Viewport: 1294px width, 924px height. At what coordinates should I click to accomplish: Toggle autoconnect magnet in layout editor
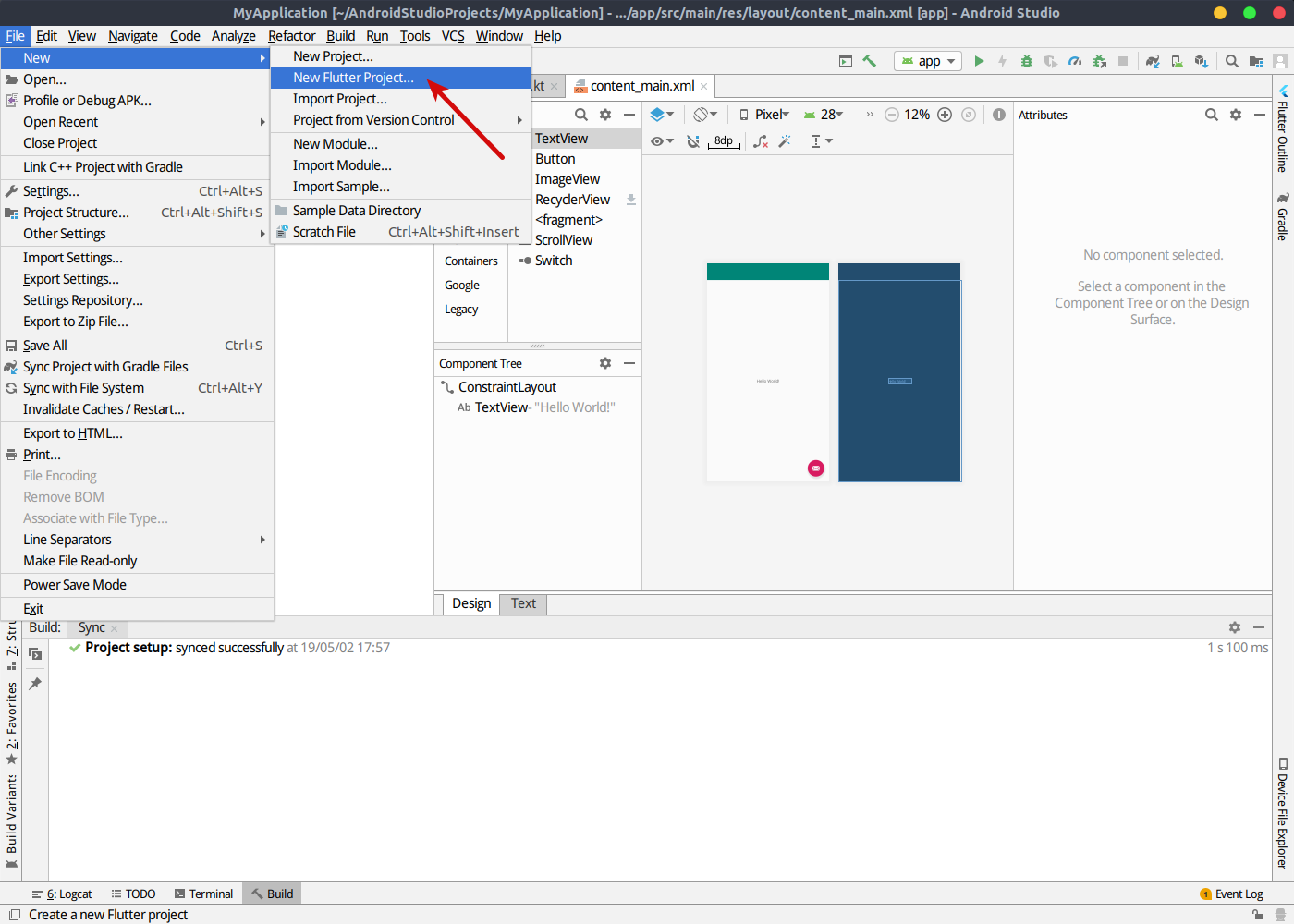pyautogui.click(x=693, y=141)
